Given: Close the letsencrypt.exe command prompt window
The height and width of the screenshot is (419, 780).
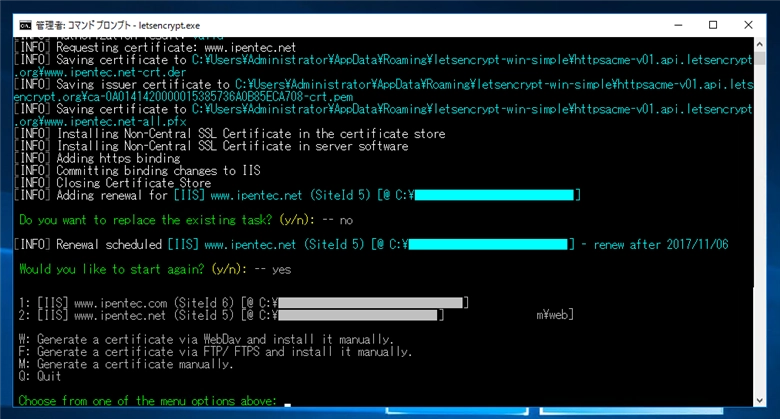Looking at the screenshot, I should [748, 25].
